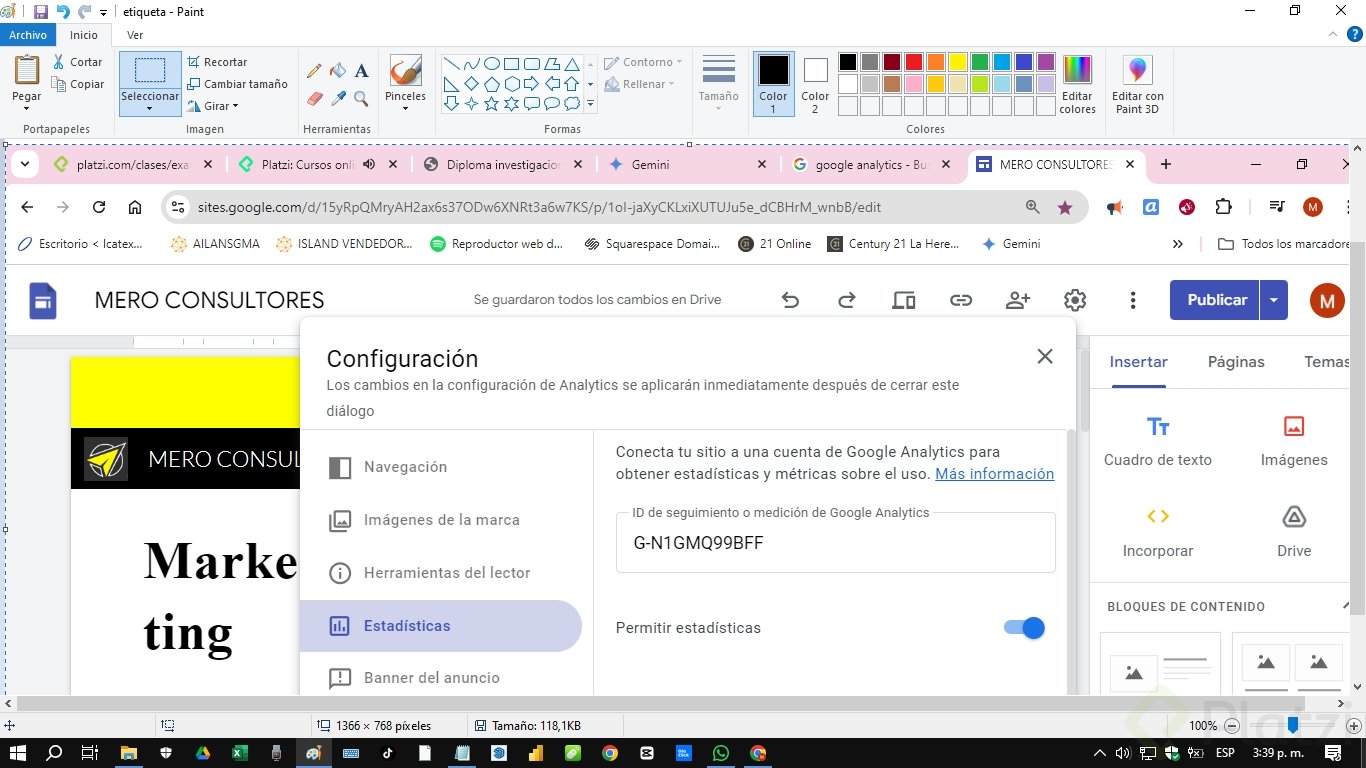The height and width of the screenshot is (768, 1366).
Task: Select the Hexagon shape
Action: pyautogui.click(x=512, y=84)
